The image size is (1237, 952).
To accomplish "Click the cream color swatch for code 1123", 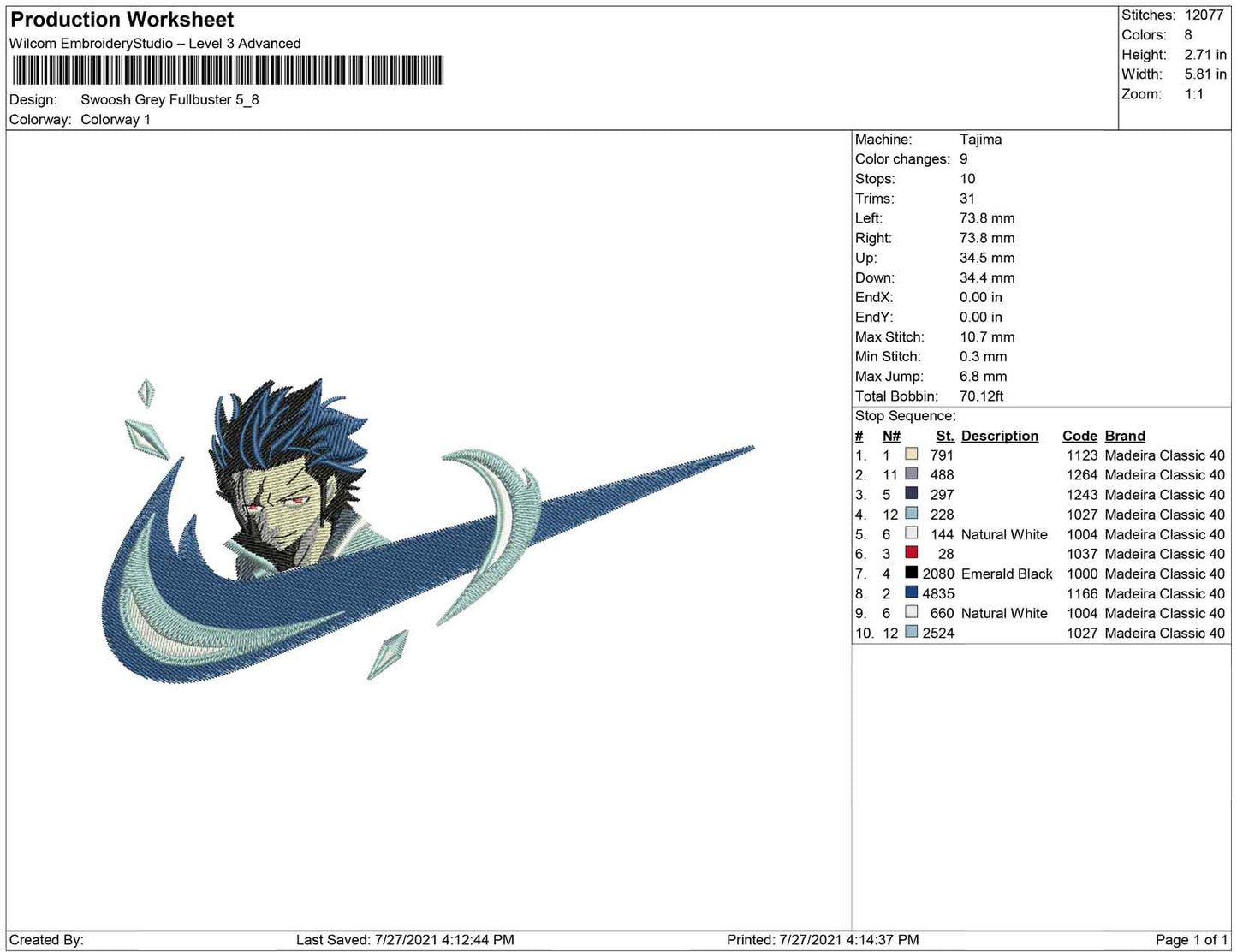I will click(x=911, y=455).
